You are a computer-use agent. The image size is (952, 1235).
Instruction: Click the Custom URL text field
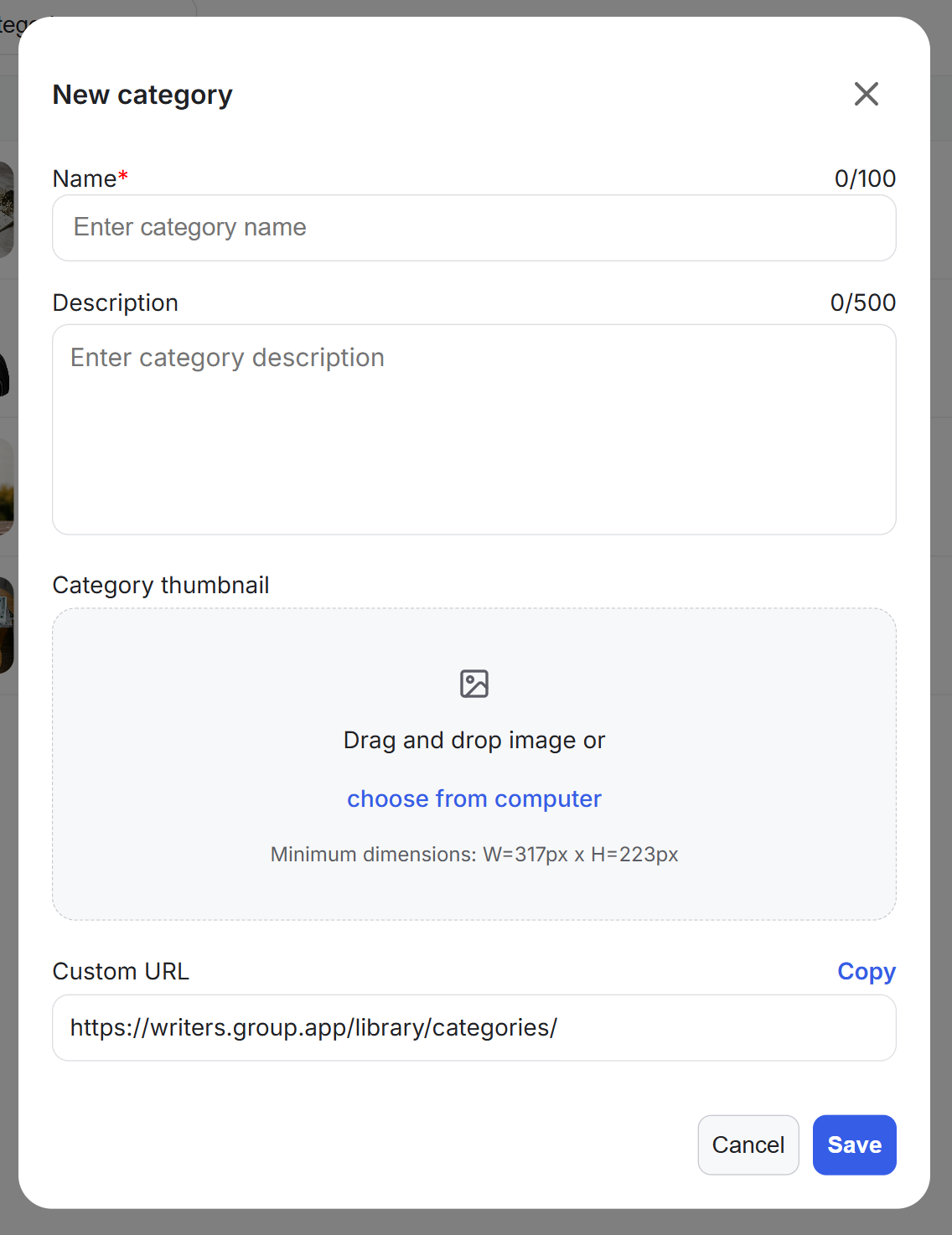pyautogui.click(x=474, y=1028)
